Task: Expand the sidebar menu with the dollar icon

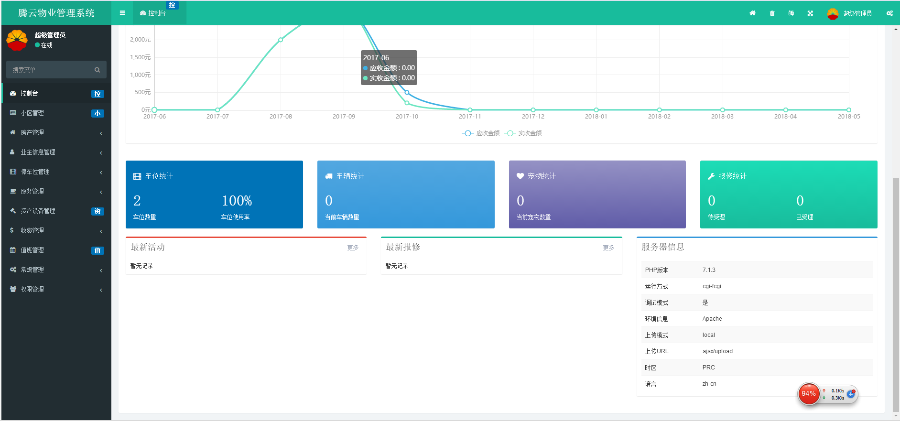Action: pos(55,230)
